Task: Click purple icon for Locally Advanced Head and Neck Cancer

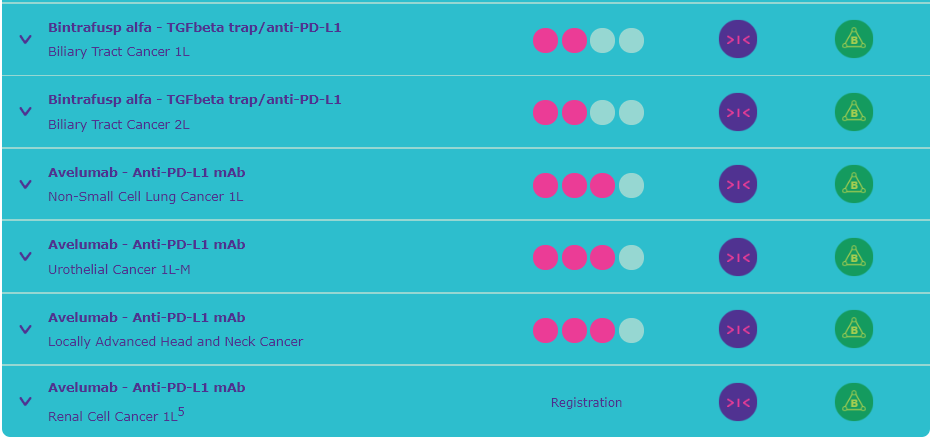Action: tap(738, 330)
